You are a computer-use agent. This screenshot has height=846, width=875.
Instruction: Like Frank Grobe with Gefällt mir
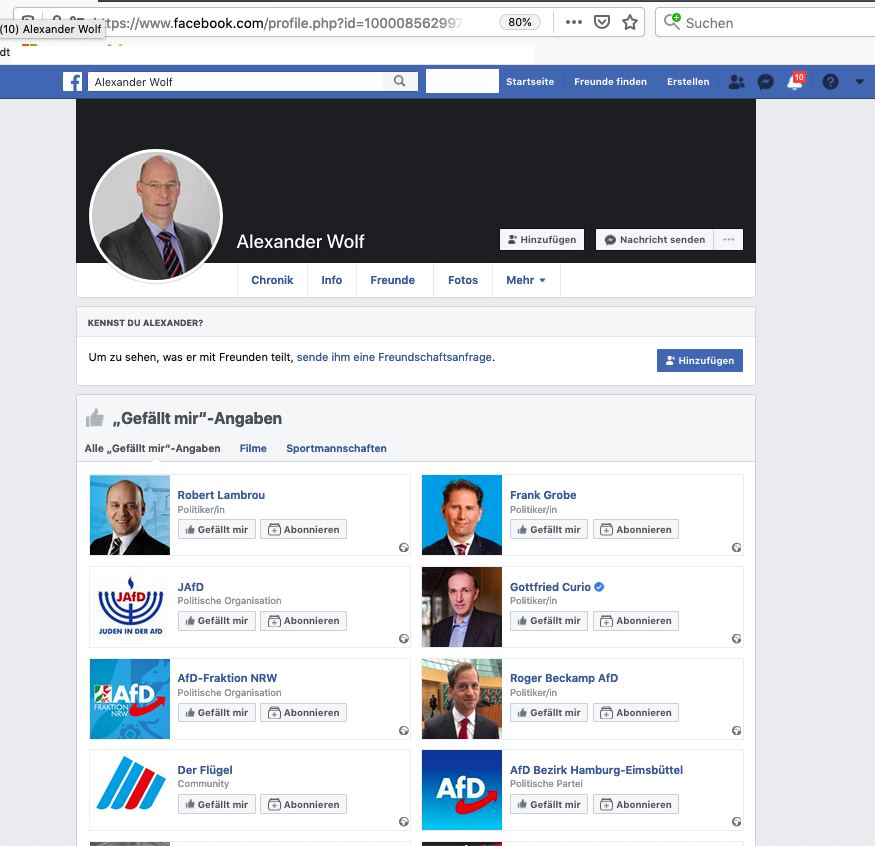549,530
